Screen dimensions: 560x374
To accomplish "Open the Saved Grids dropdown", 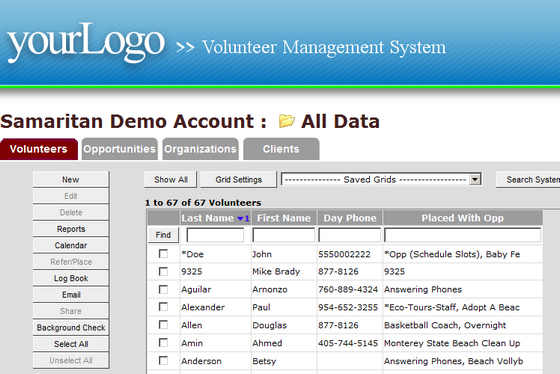I will click(x=381, y=179).
